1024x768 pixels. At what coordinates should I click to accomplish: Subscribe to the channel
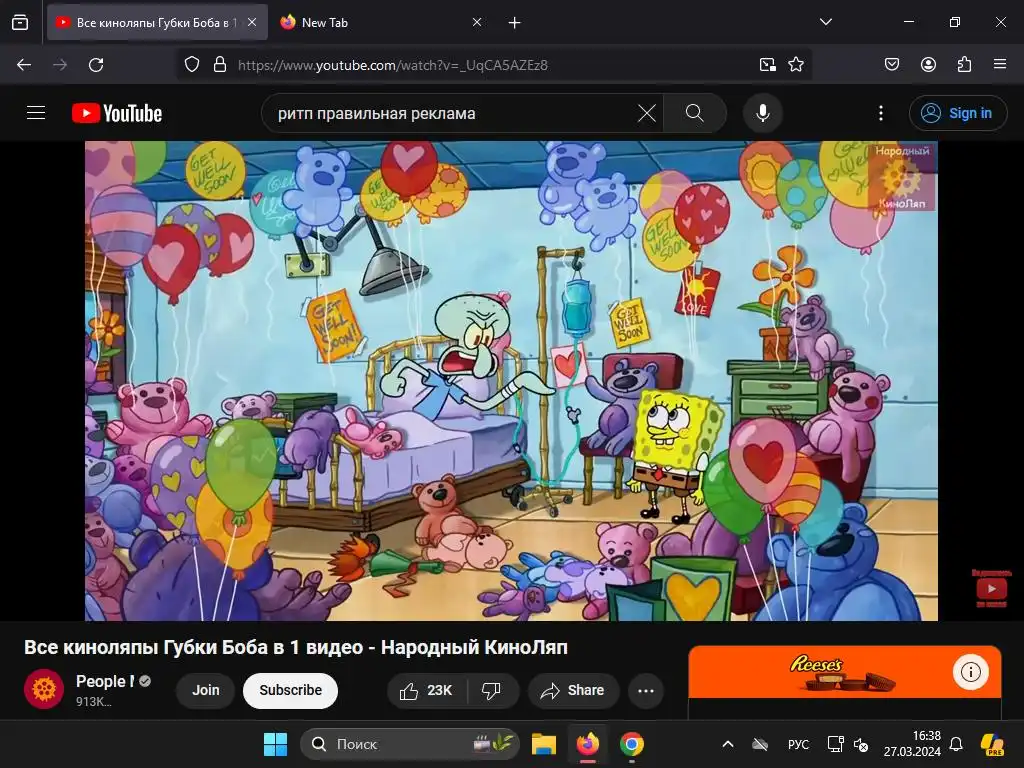point(291,690)
